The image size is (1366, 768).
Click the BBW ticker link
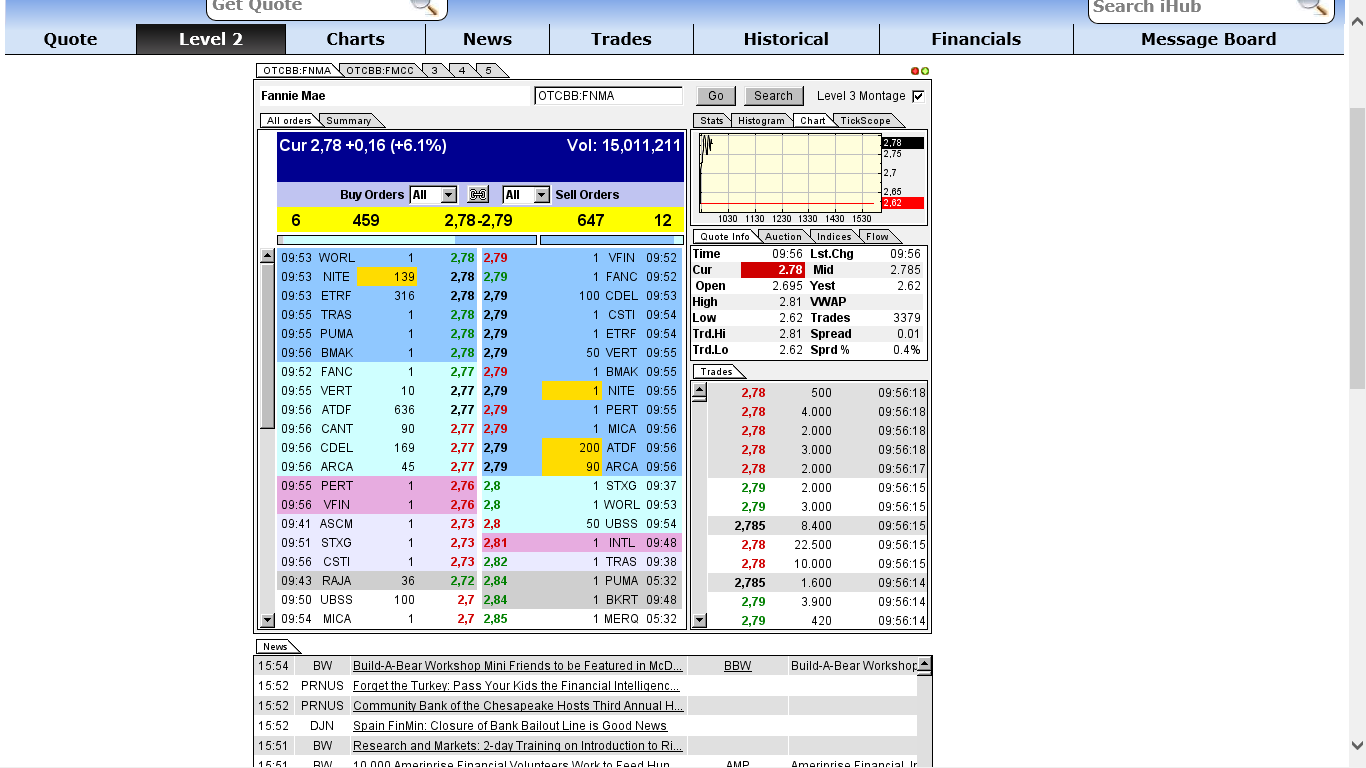click(738, 666)
